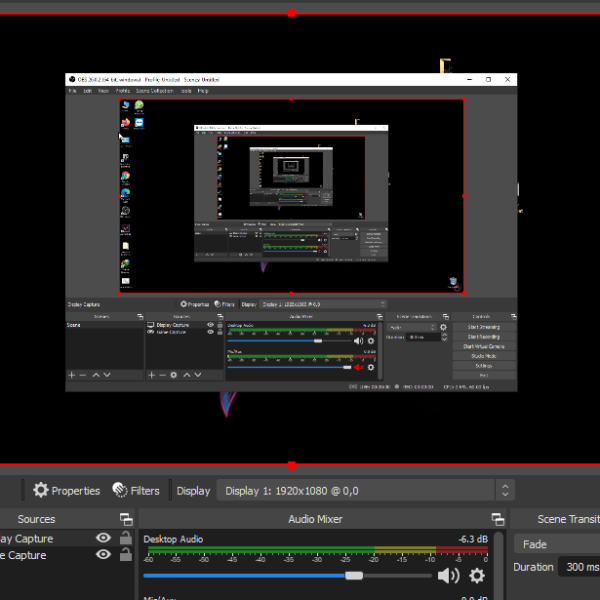The width and height of the screenshot is (600, 600).
Task: Open the Display dropdown in the previewed toolbar
Action: [323, 304]
